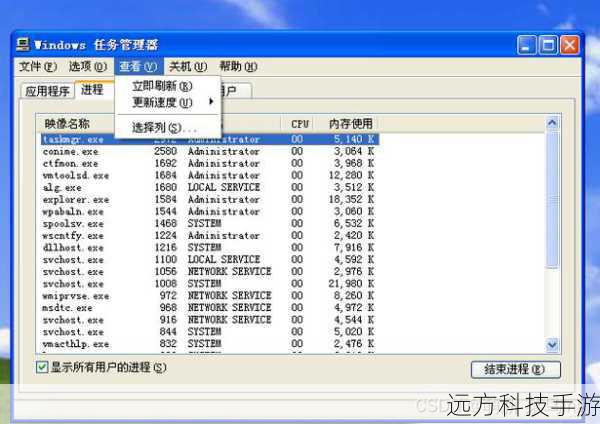Choose 立即刷新(R) from the menu
This screenshot has width=600, height=424.
168,86
